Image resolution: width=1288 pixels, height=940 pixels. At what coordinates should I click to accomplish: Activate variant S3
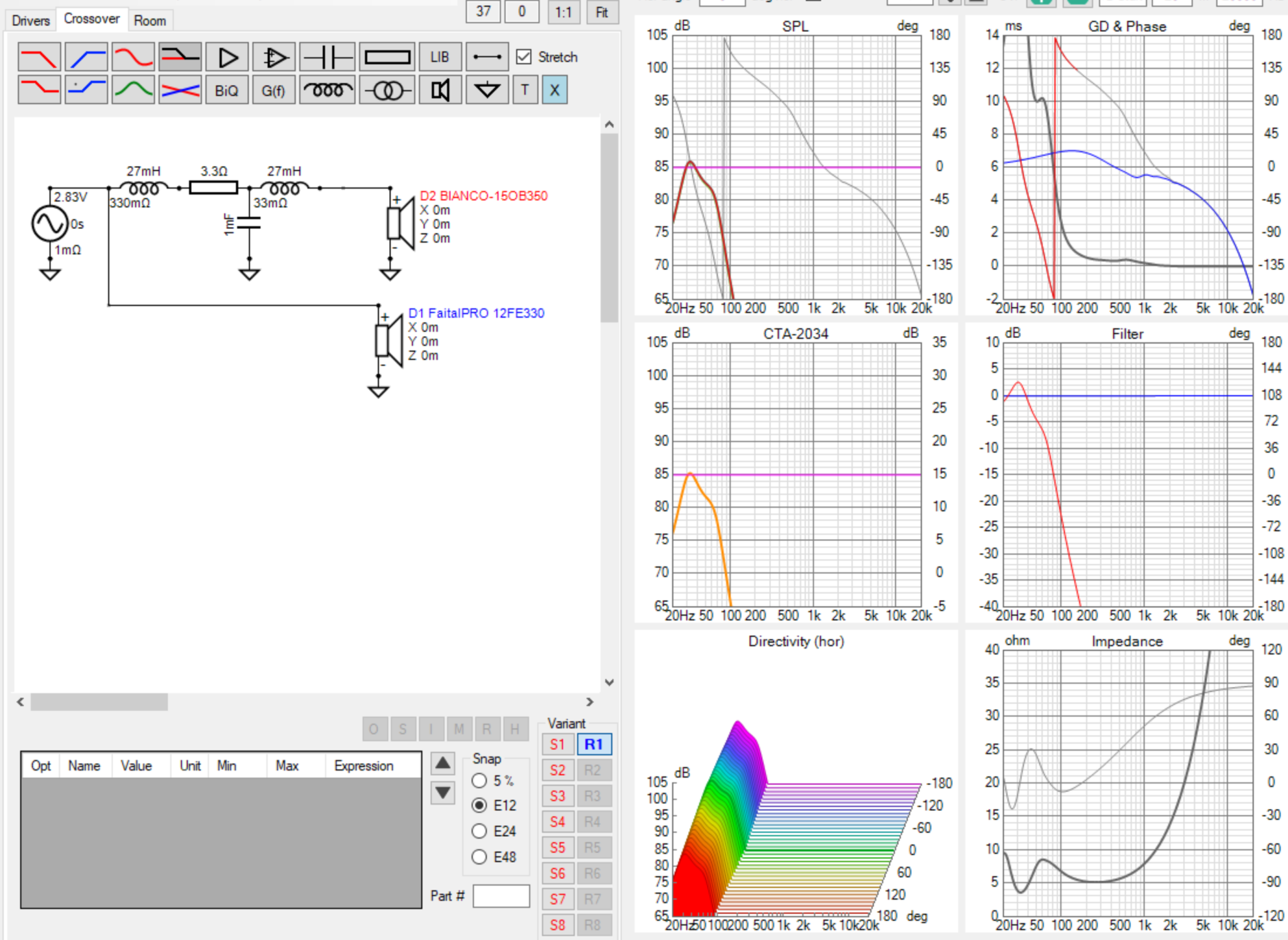tap(558, 796)
